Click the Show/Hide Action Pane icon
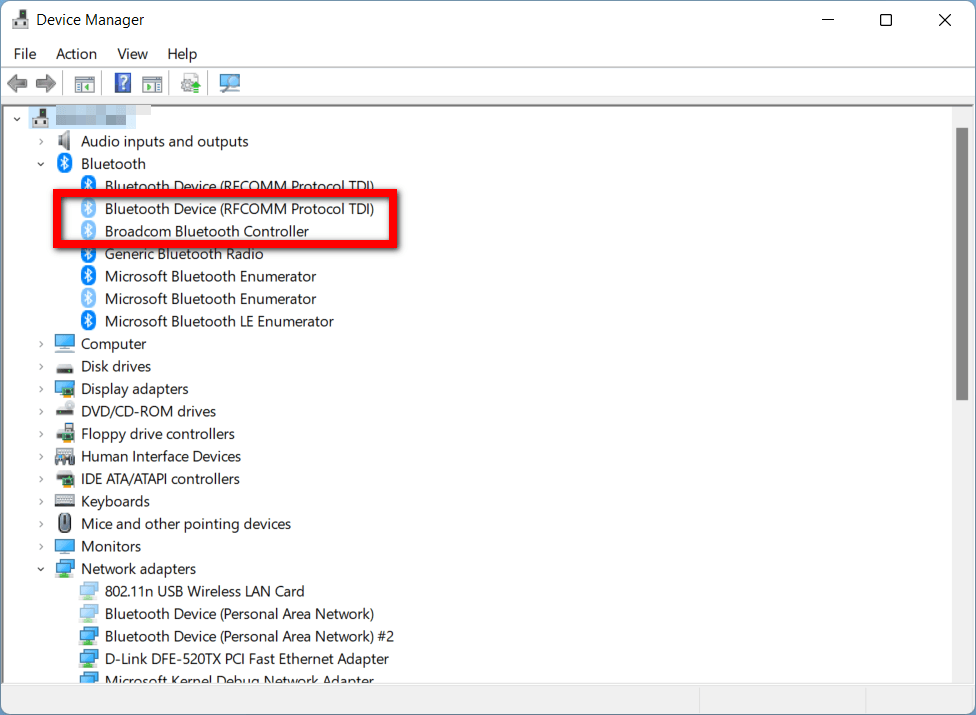976x715 pixels. [x=152, y=84]
